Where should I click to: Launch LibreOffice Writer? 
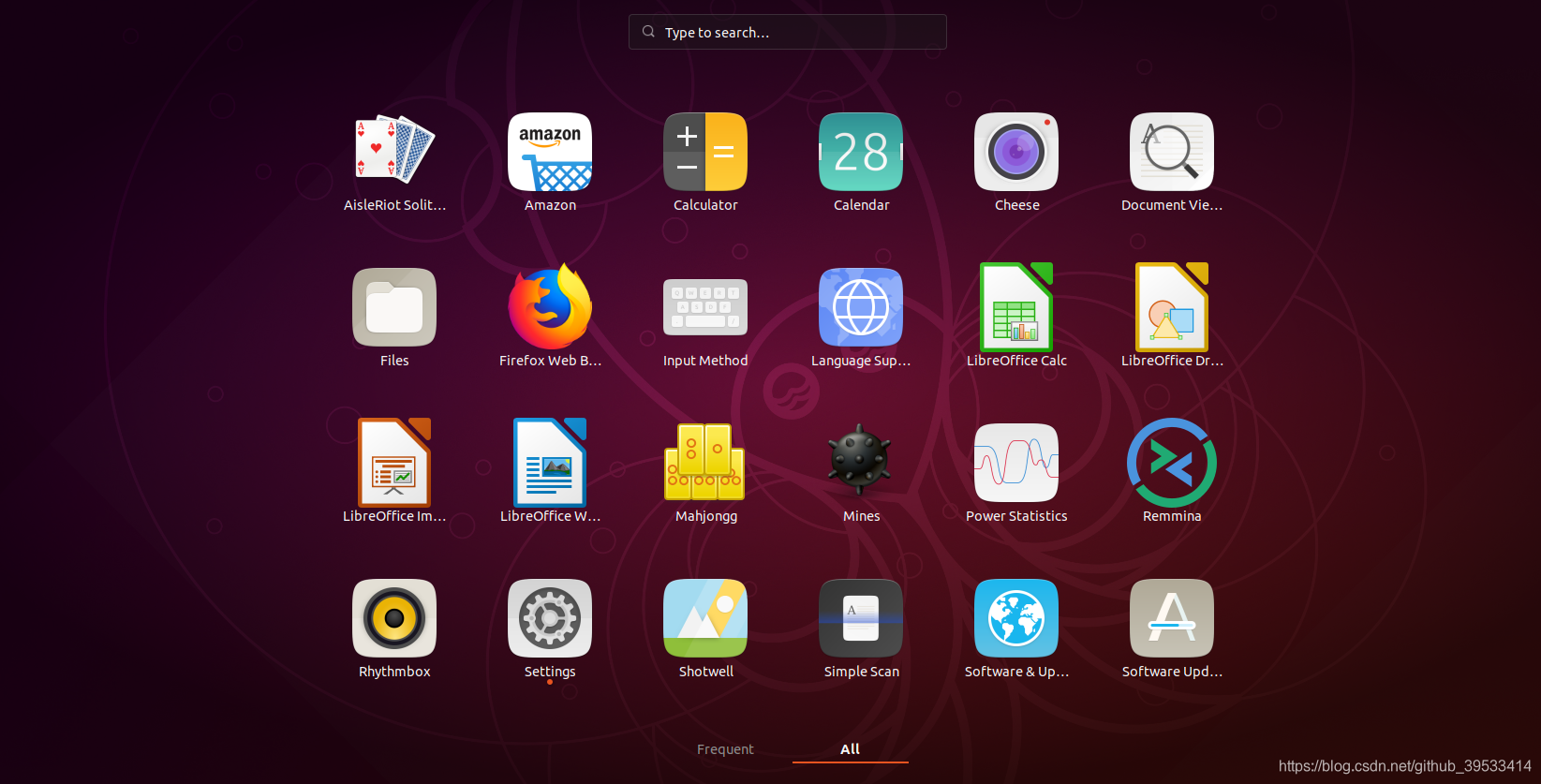click(550, 463)
